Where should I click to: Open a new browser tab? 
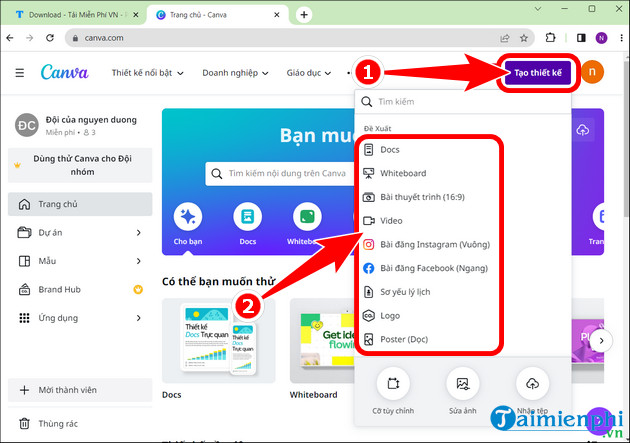tap(304, 15)
